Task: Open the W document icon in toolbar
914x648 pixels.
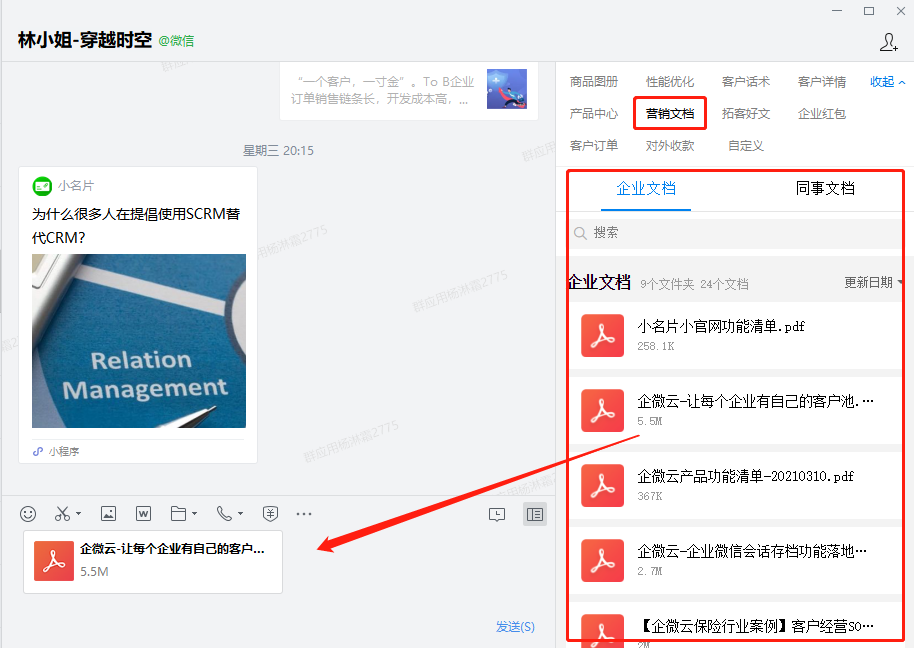Action: point(143,513)
